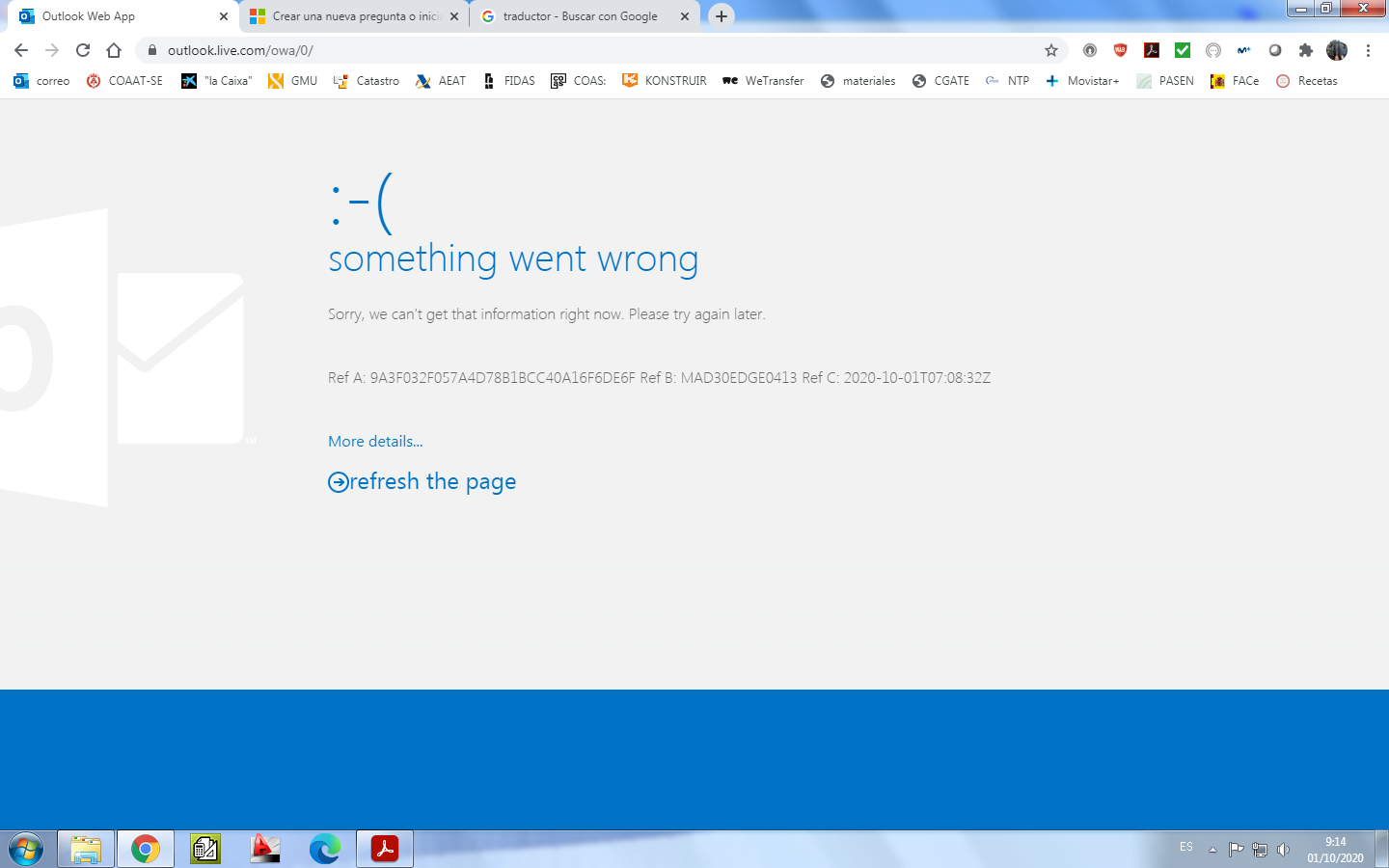The width and height of the screenshot is (1389, 868).
Task: Bookmark this page with the star icon
Action: [1051, 50]
